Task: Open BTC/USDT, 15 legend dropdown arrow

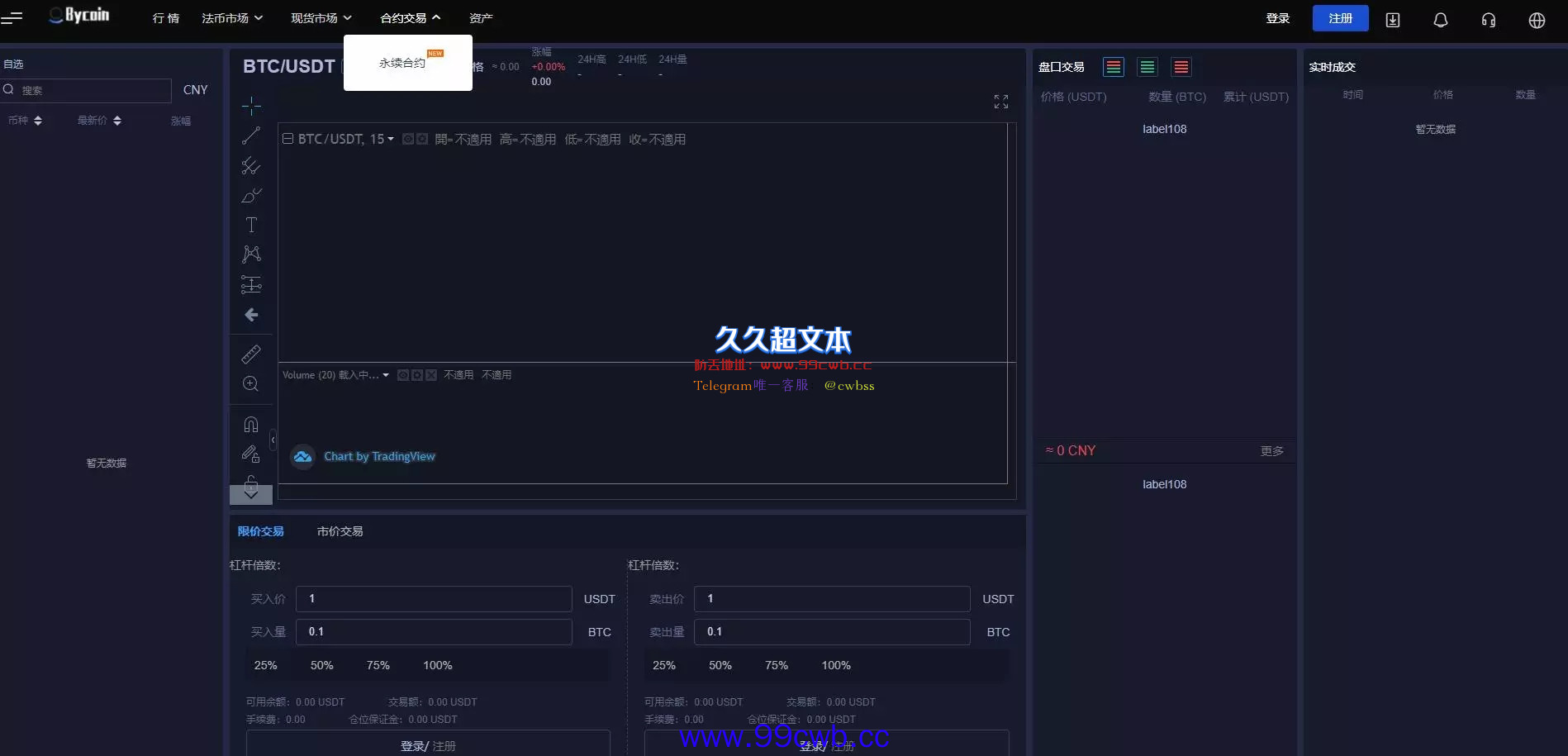Action: [x=391, y=140]
